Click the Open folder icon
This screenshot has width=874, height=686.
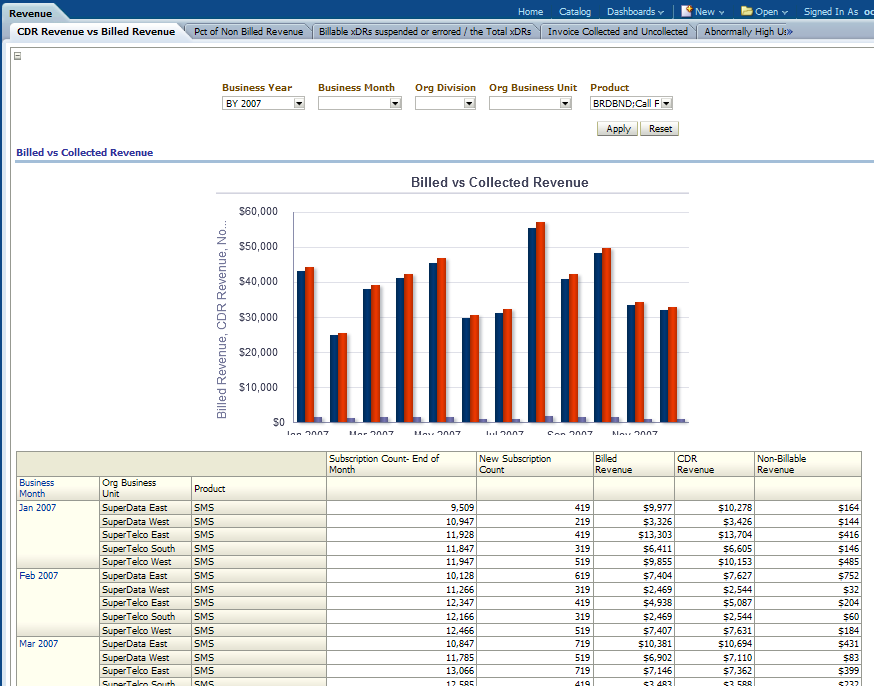[747, 11]
